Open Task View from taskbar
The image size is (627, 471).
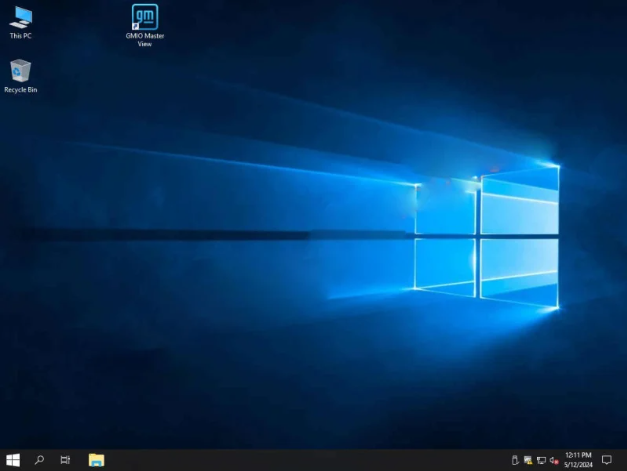pos(65,460)
